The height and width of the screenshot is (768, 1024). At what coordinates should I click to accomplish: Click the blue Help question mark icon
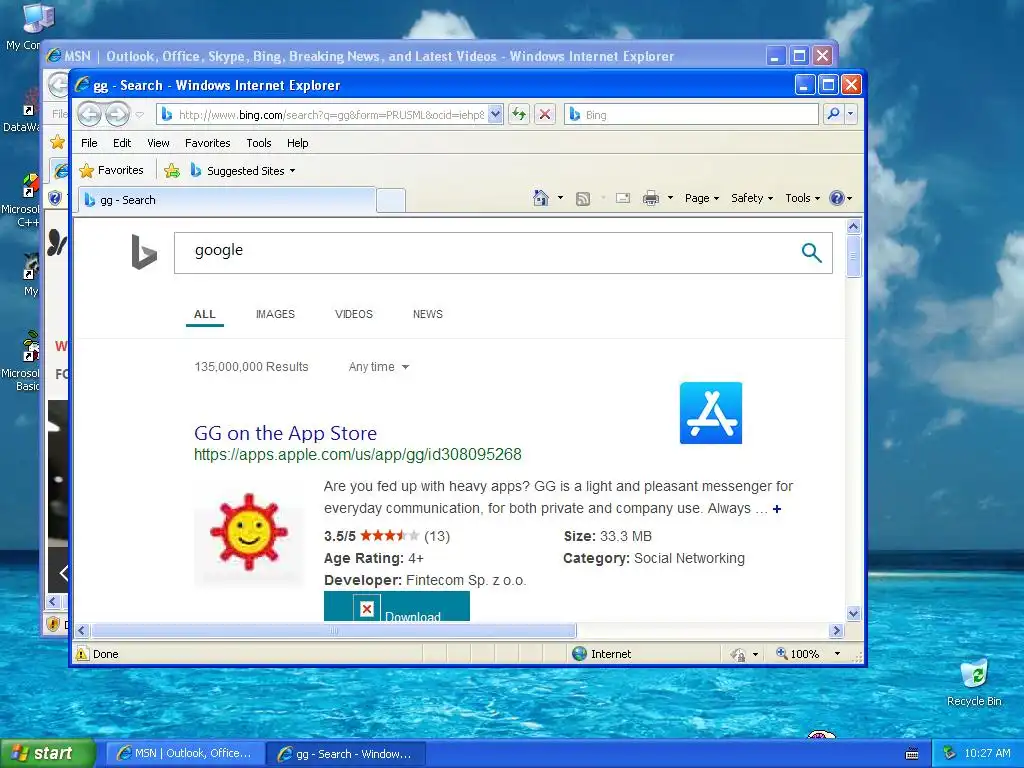(837, 198)
